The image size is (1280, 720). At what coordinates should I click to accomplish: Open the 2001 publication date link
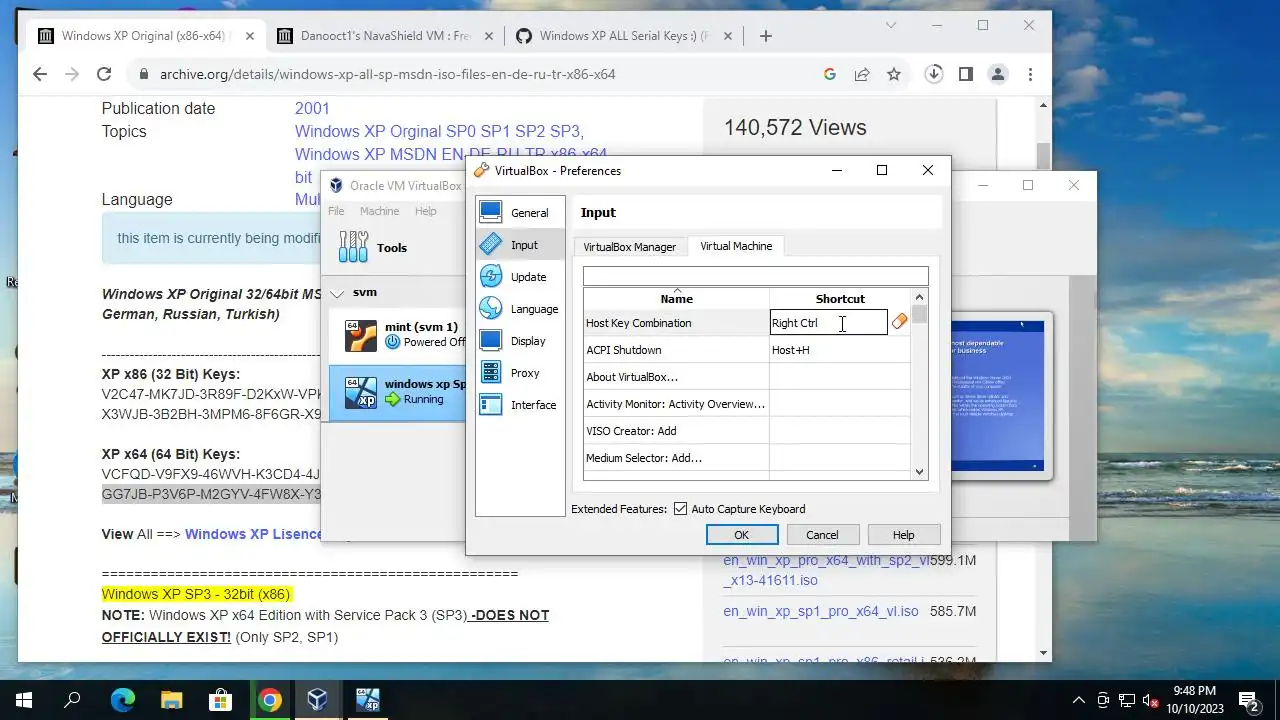312,108
